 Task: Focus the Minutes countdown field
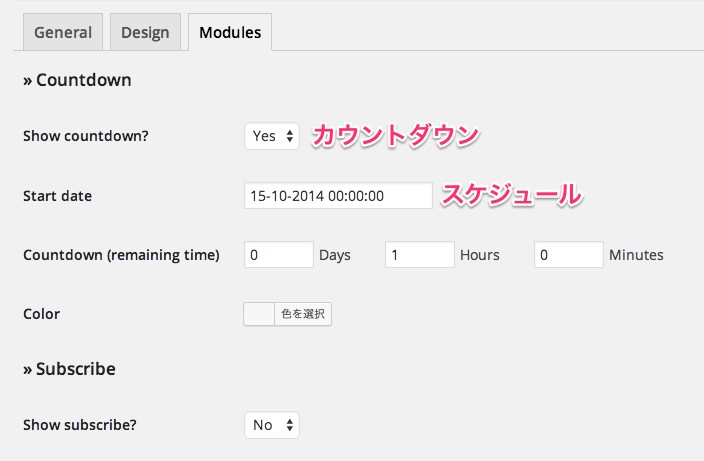pyautogui.click(x=569, y=255)
